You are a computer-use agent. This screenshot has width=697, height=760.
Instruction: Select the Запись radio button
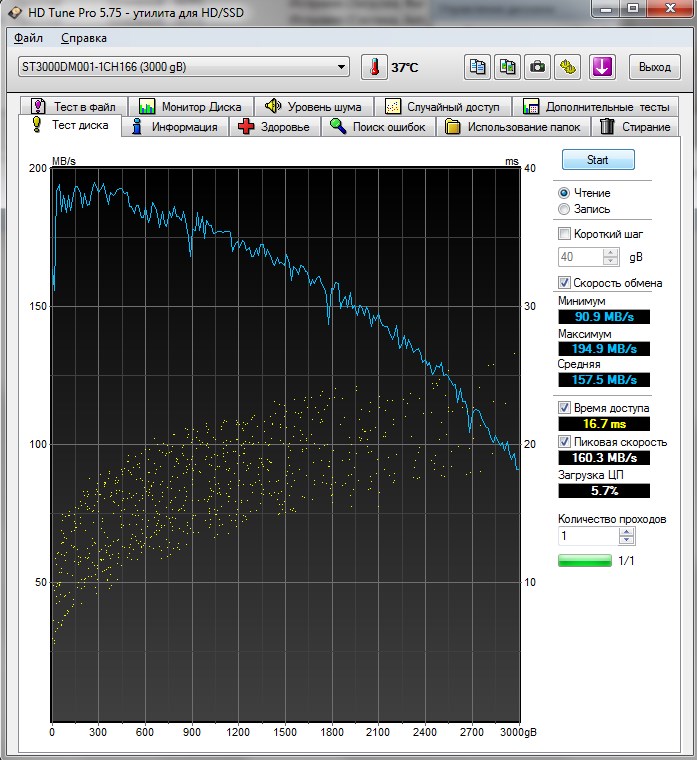(565, 209)
